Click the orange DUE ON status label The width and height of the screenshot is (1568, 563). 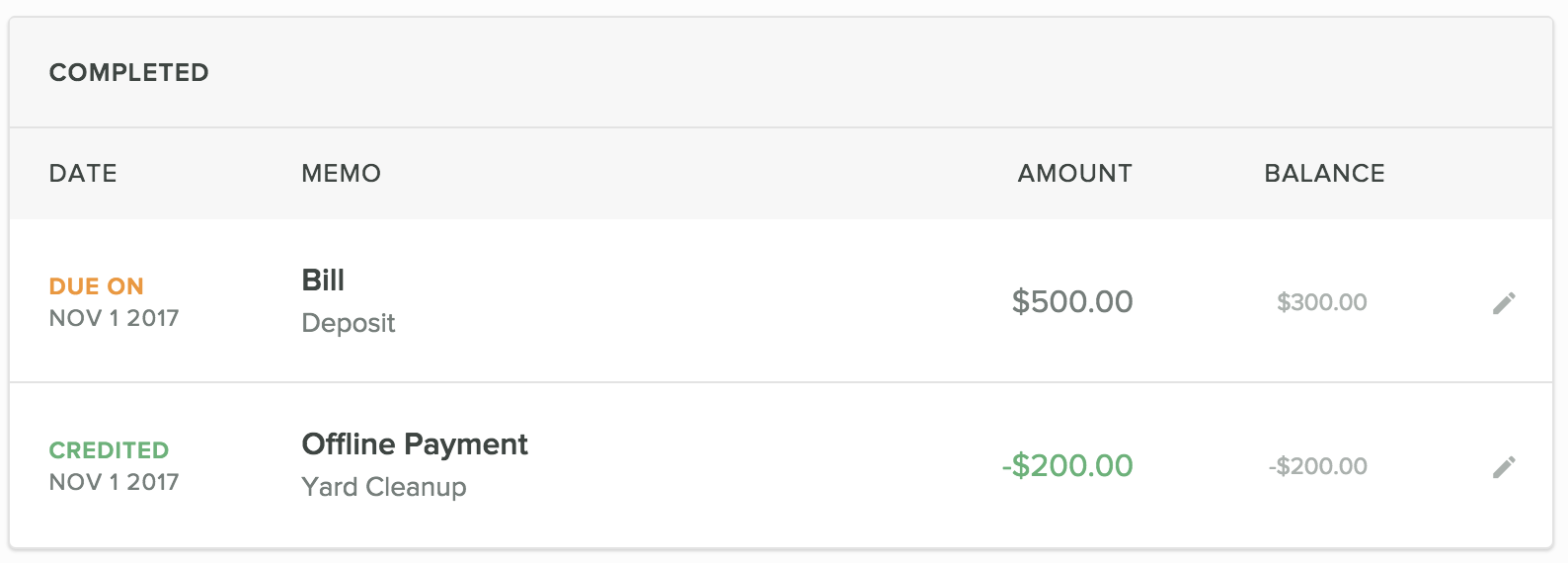97,286
